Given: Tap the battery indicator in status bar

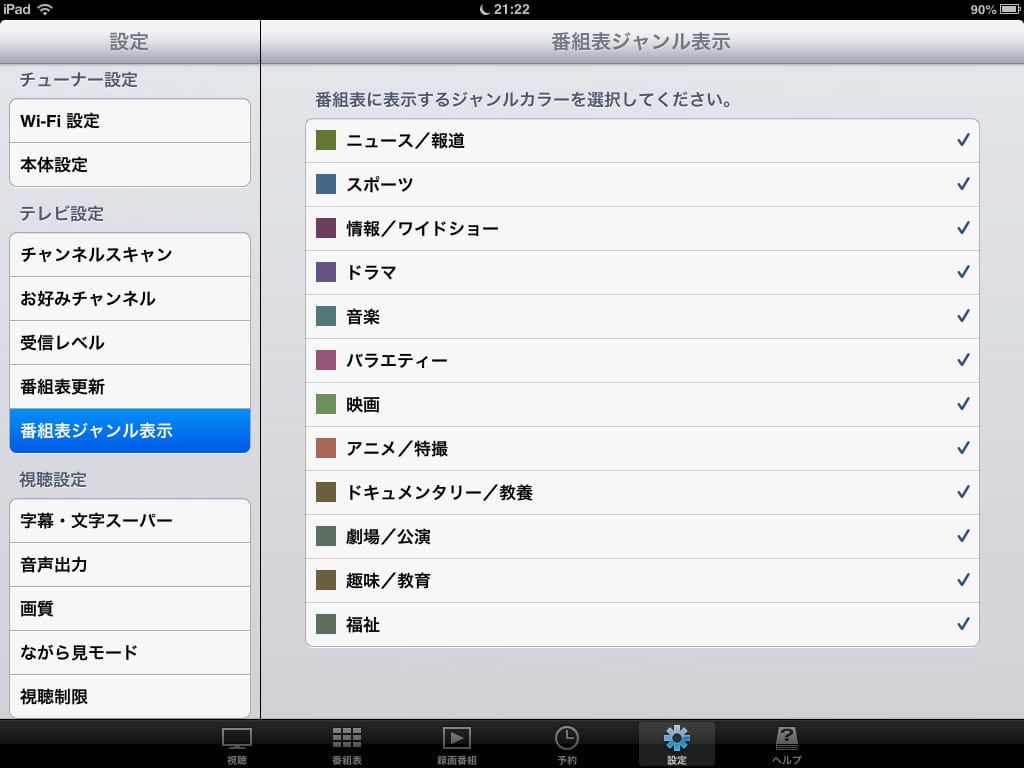Looking at the screenshot, I should tap(1005, 9).
